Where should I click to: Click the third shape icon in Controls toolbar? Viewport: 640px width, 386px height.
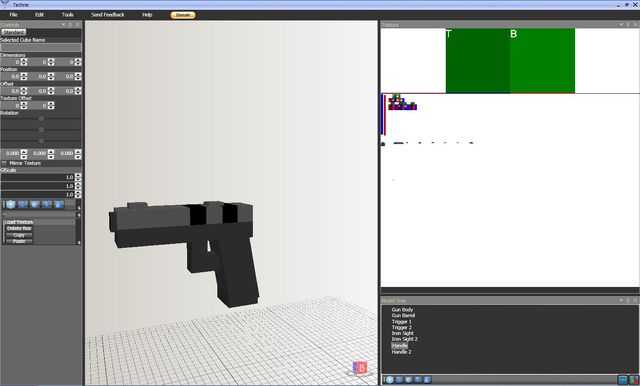click(35, 204)
